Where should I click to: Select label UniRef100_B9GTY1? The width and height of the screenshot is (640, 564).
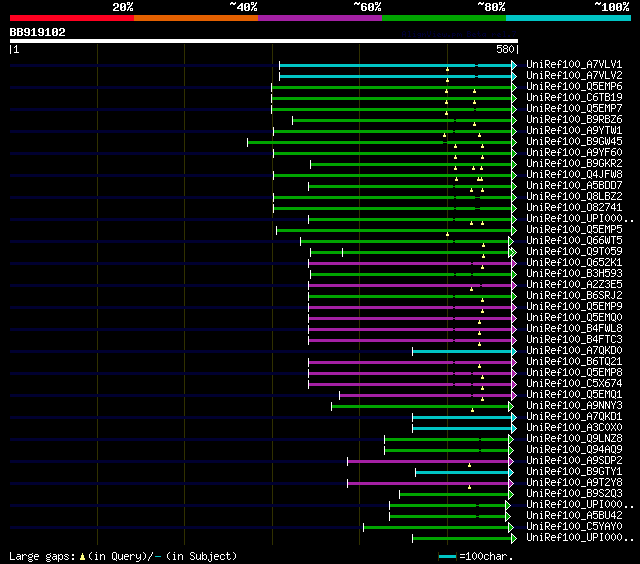(x=574, y=472)
